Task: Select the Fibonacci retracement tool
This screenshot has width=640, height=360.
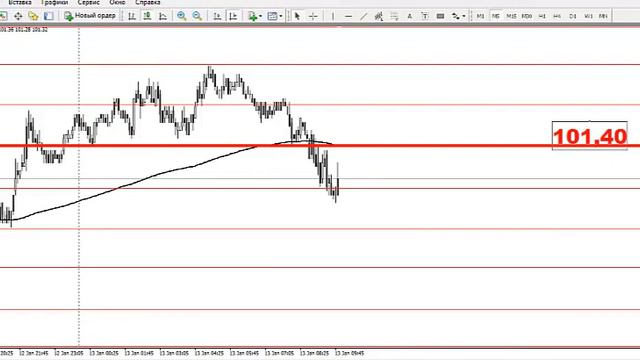Action: tap(394, 16)
